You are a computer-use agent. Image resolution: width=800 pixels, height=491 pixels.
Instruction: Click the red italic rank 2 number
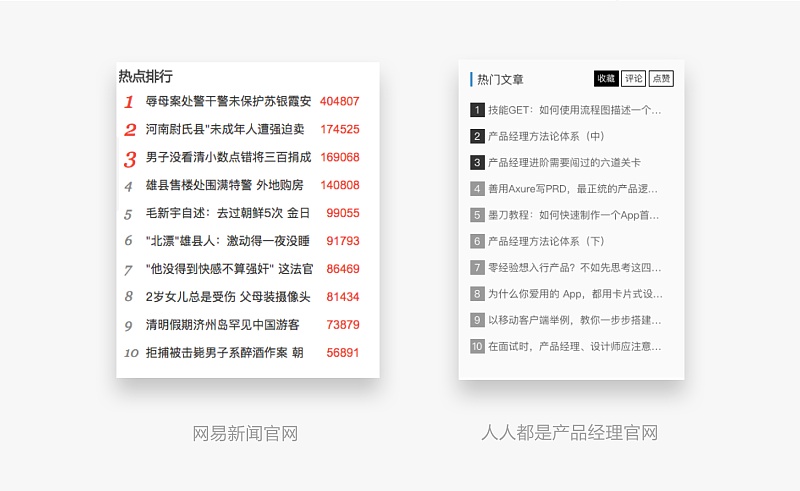130,129
